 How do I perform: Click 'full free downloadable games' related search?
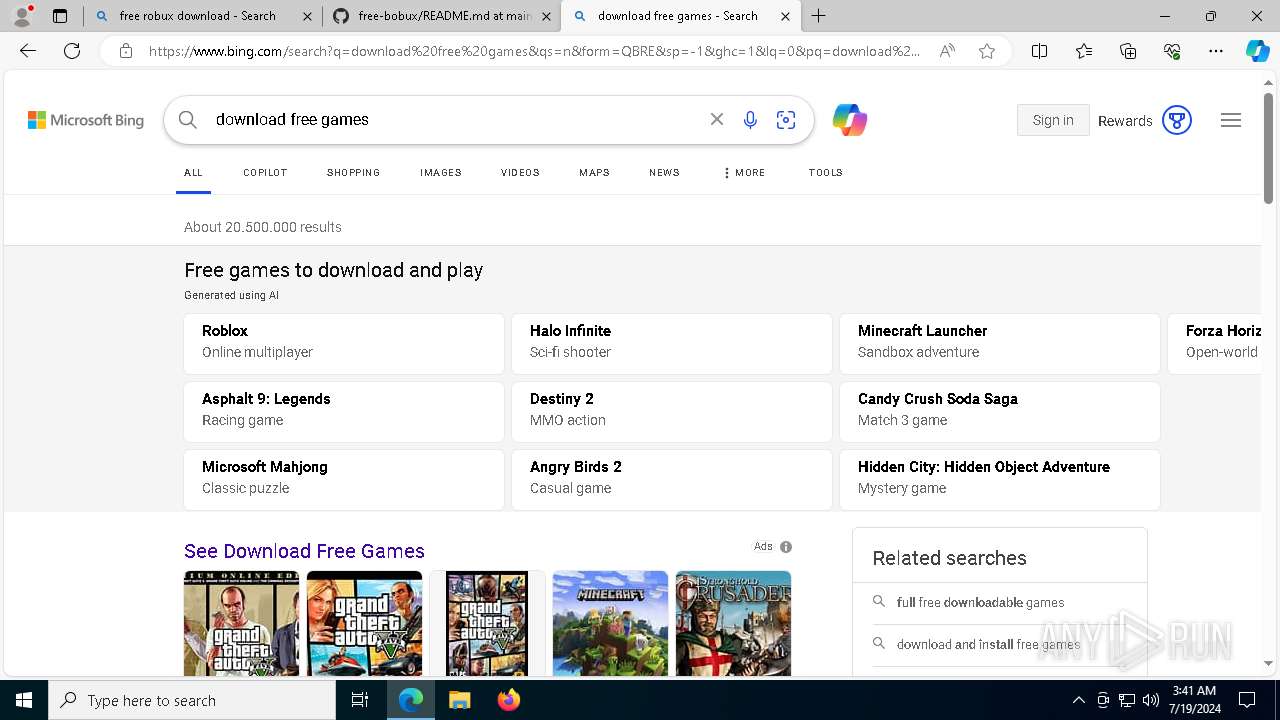(x=980, y=602)
